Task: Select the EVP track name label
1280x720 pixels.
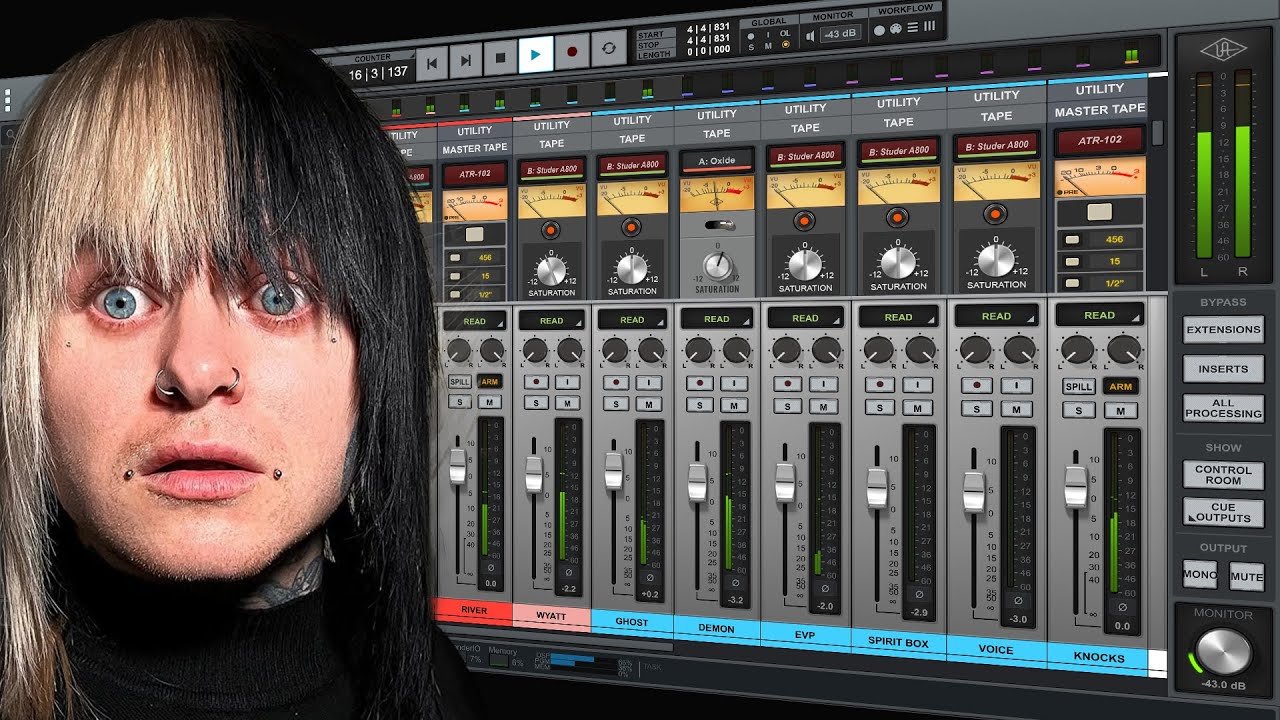Action: click(x=805, y=635)
